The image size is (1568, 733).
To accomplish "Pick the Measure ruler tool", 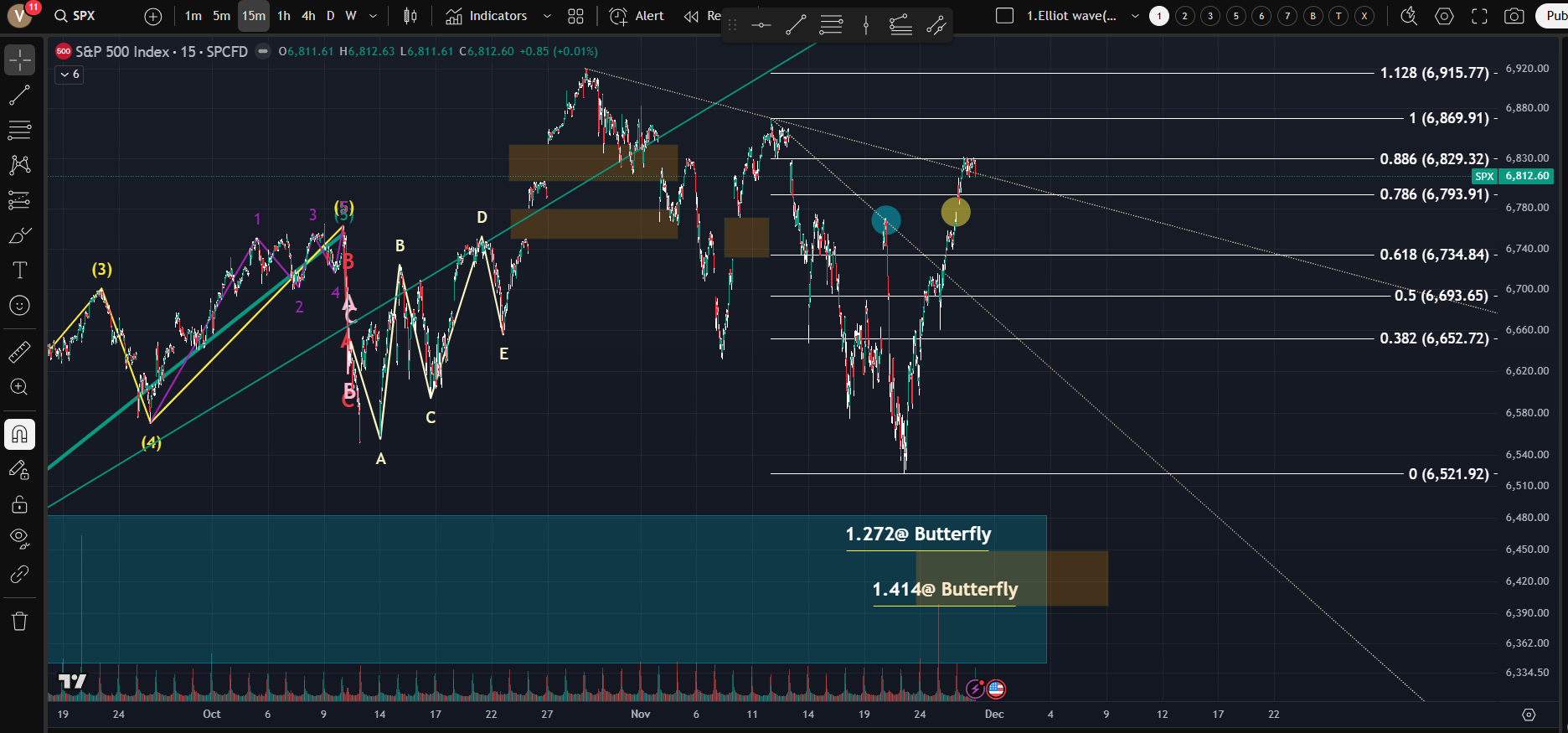I will tap(19, 352).
